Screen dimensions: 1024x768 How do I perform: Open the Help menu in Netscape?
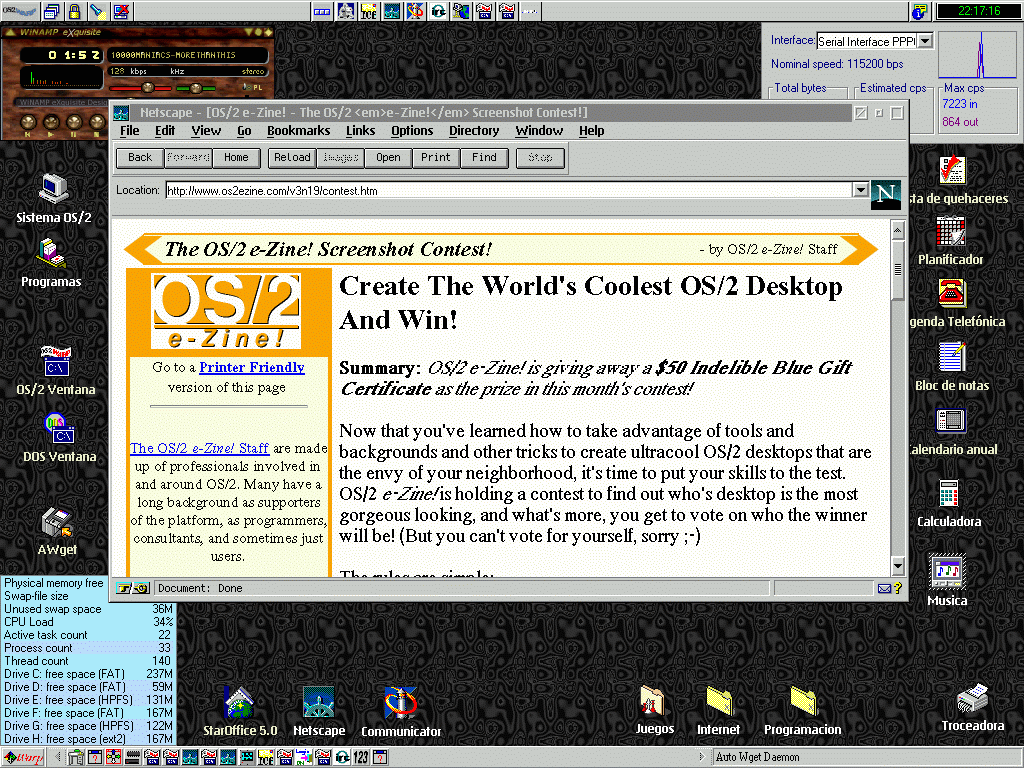[592, 131]
